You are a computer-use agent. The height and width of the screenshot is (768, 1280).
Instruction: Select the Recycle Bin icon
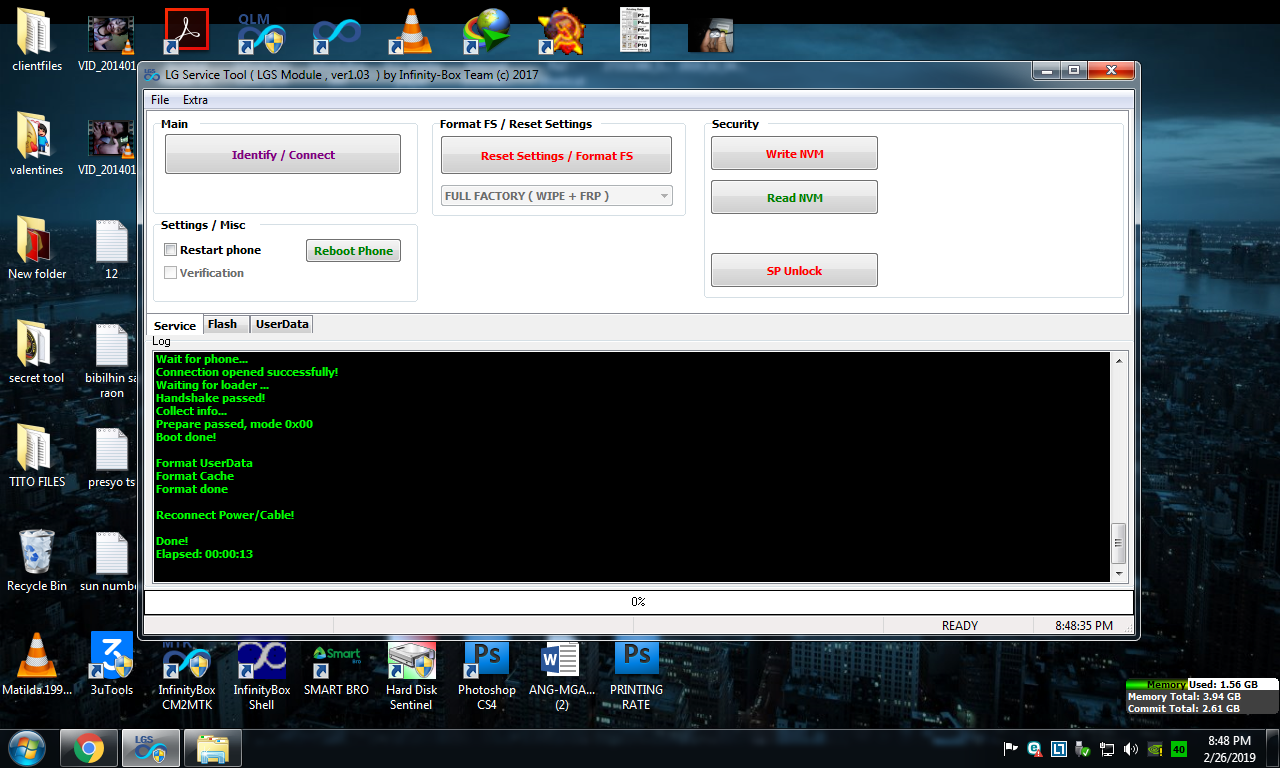coord(37,560)
